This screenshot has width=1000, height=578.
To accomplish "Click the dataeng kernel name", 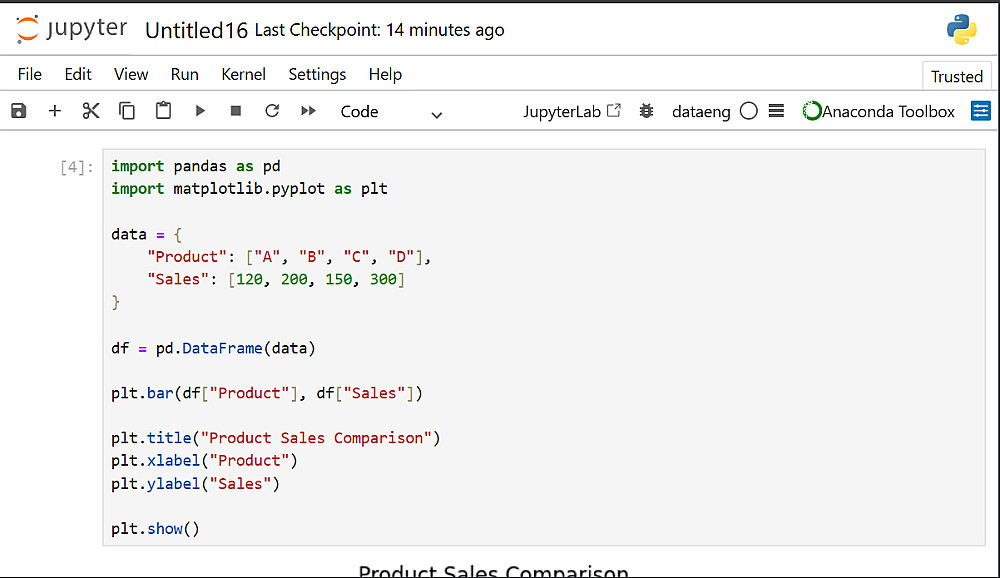I will tap(701, 112).
